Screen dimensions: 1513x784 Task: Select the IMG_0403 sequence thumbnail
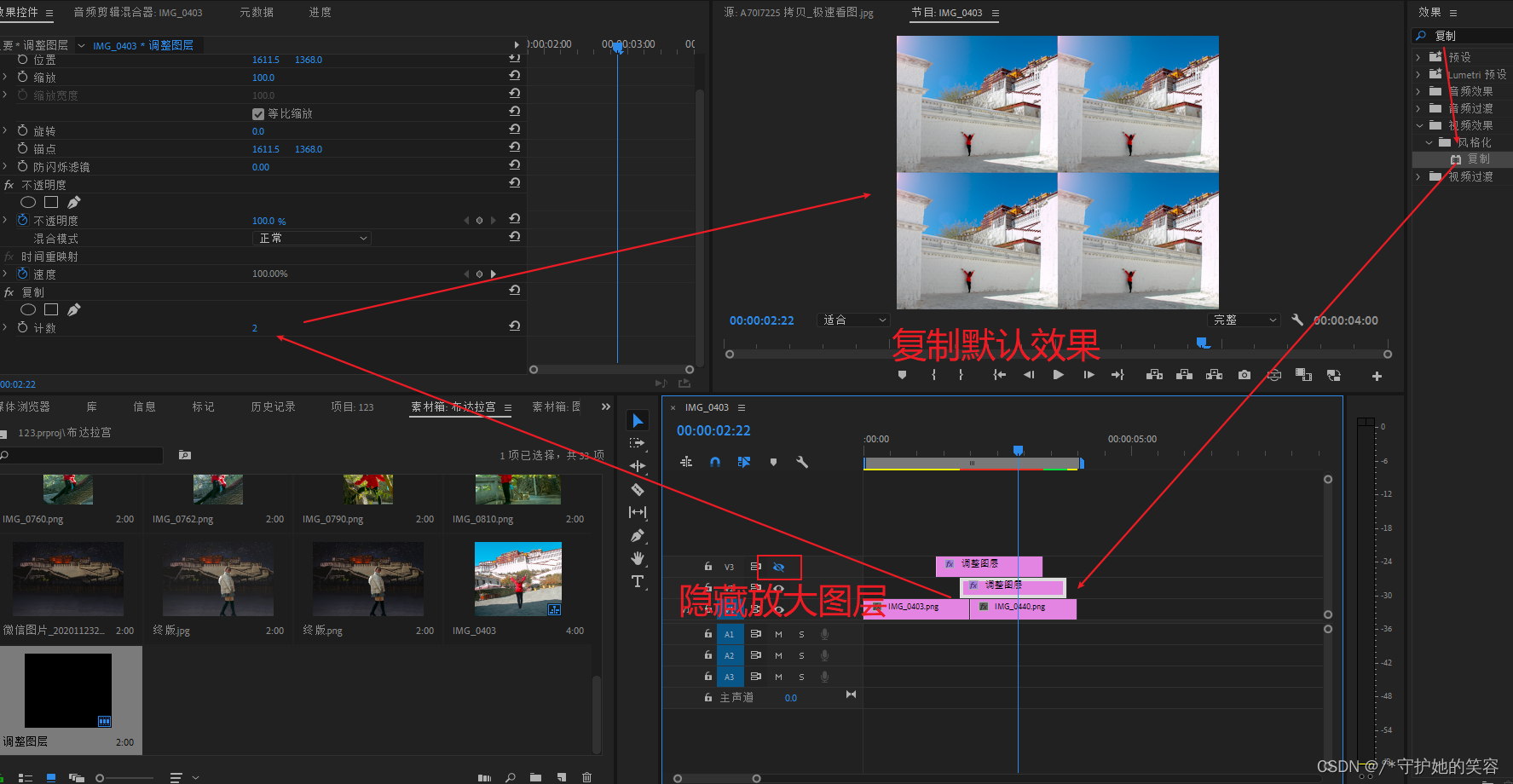518,579
